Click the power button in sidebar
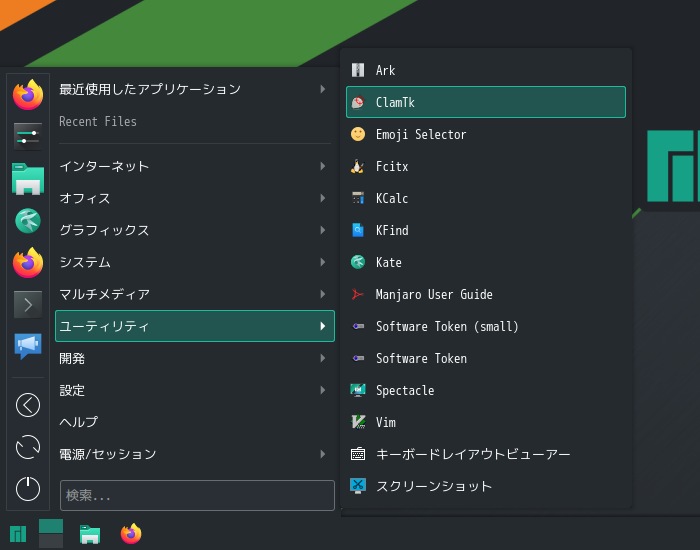 [x=28, y=488]
